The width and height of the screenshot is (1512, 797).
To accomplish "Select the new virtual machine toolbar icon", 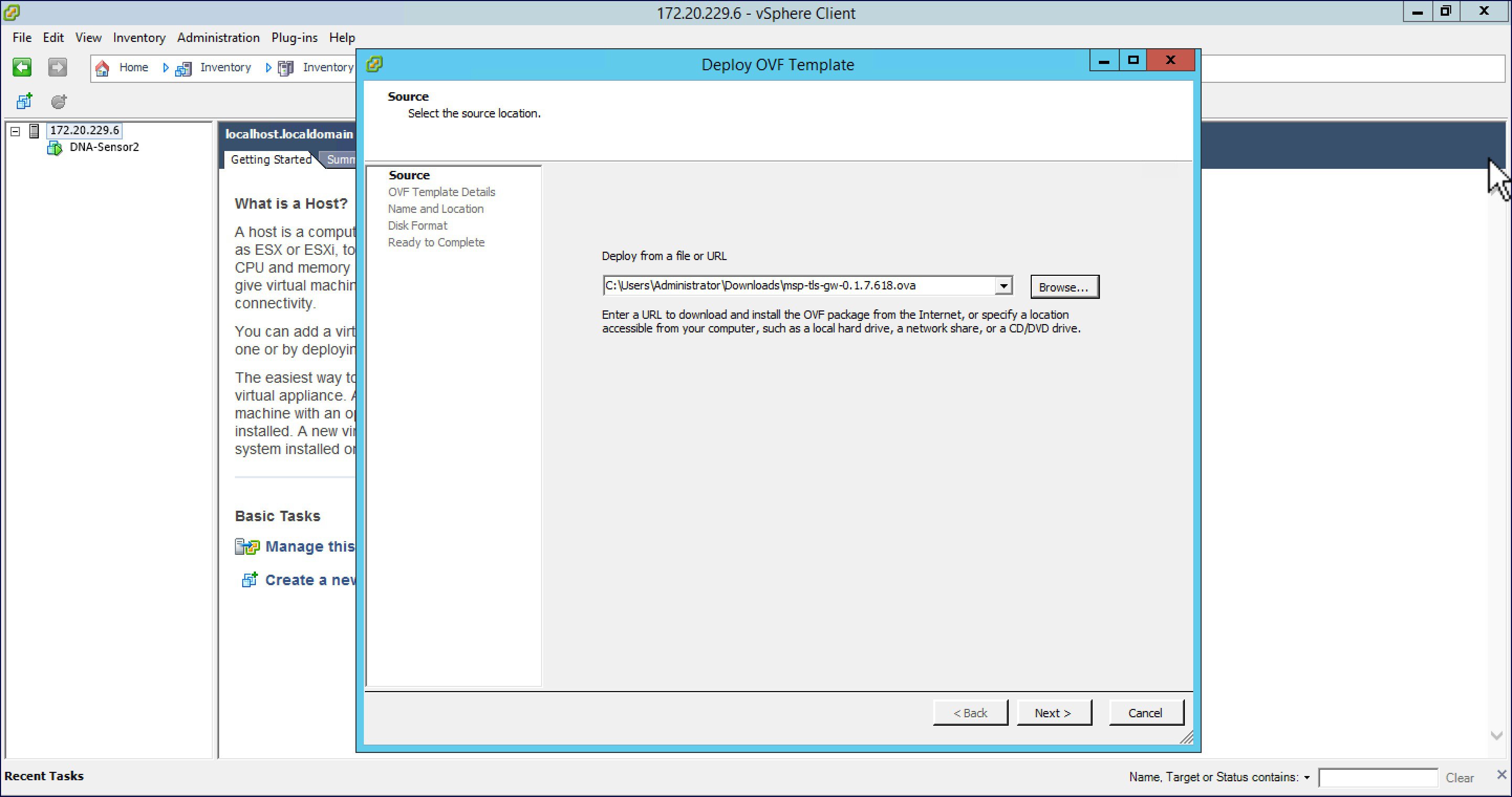I will click(24, 101).
